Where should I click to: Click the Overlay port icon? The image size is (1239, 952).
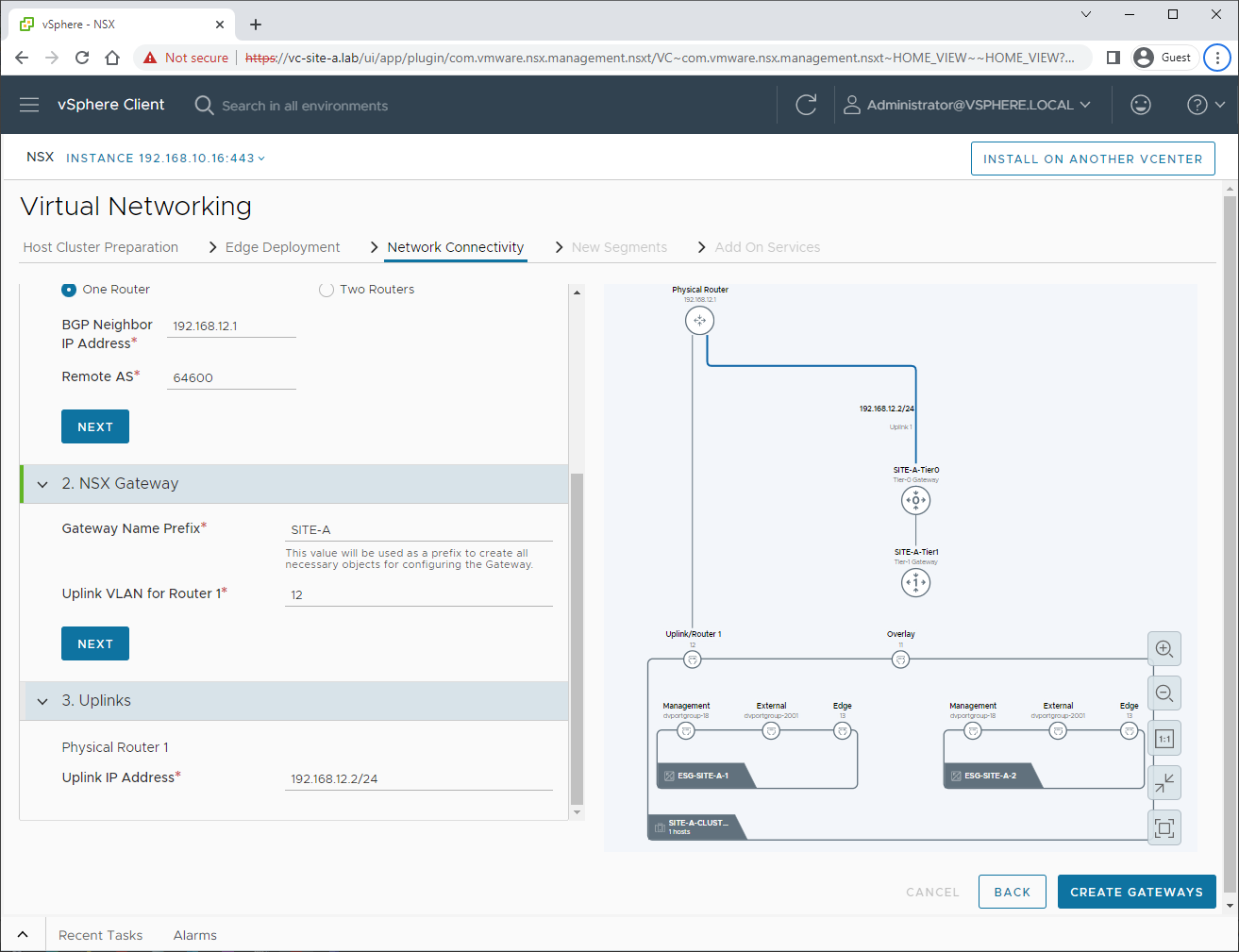[x=900, y=660]
